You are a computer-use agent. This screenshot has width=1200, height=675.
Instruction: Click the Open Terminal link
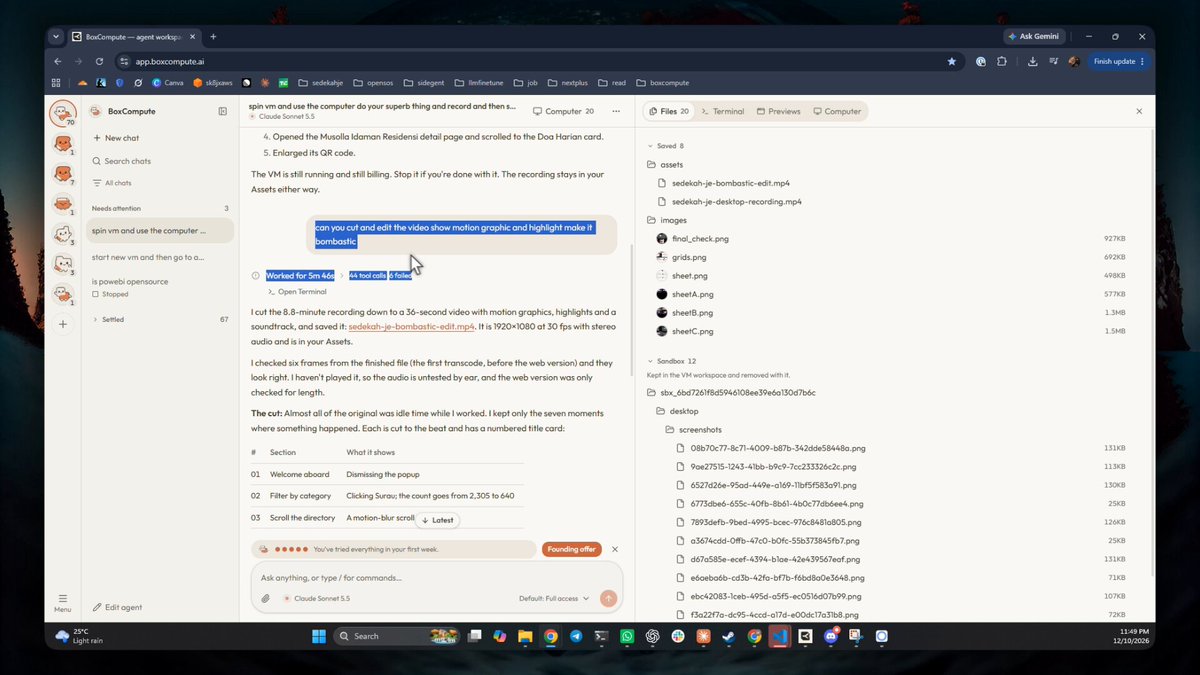(297, 291)
